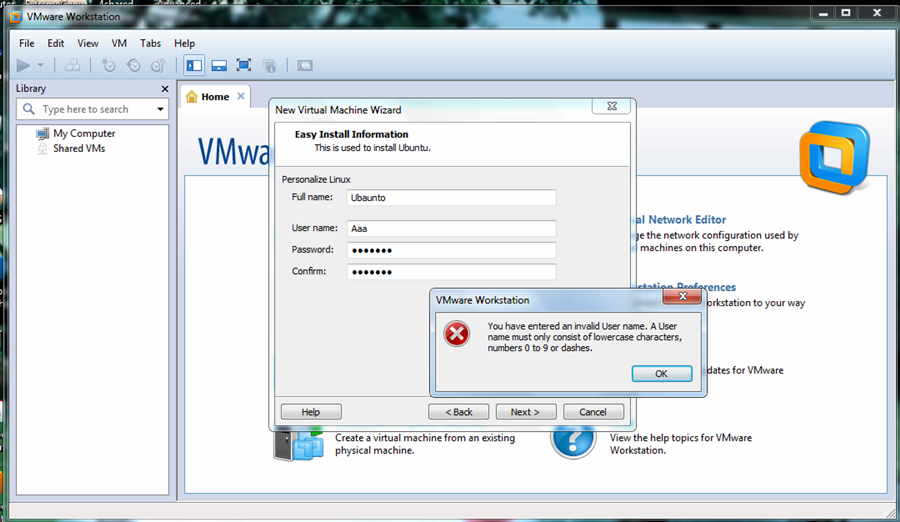The width and height of the screenshot is (900, 522).
Task: Click the red error icon in dialog
Action: tap(457, 334)
